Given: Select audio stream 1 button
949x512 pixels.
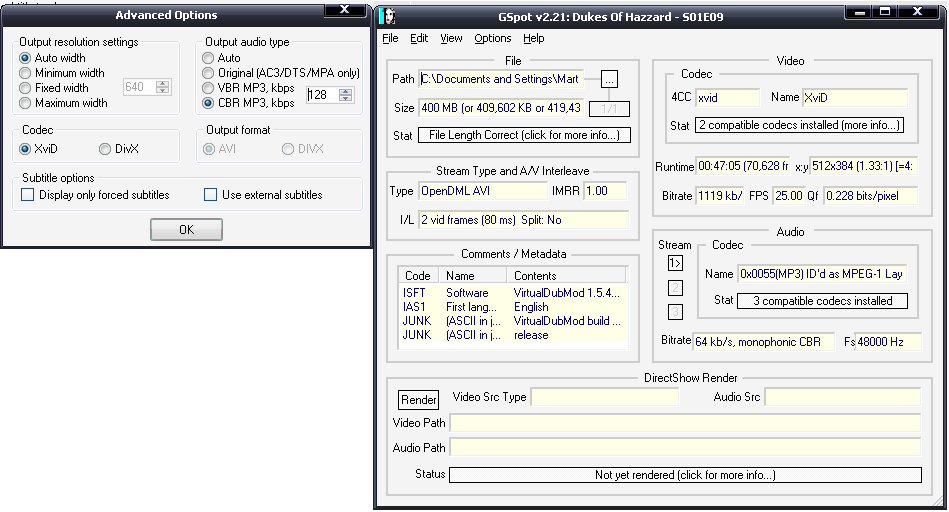Looking at the screenshot, I should (675, 263).
